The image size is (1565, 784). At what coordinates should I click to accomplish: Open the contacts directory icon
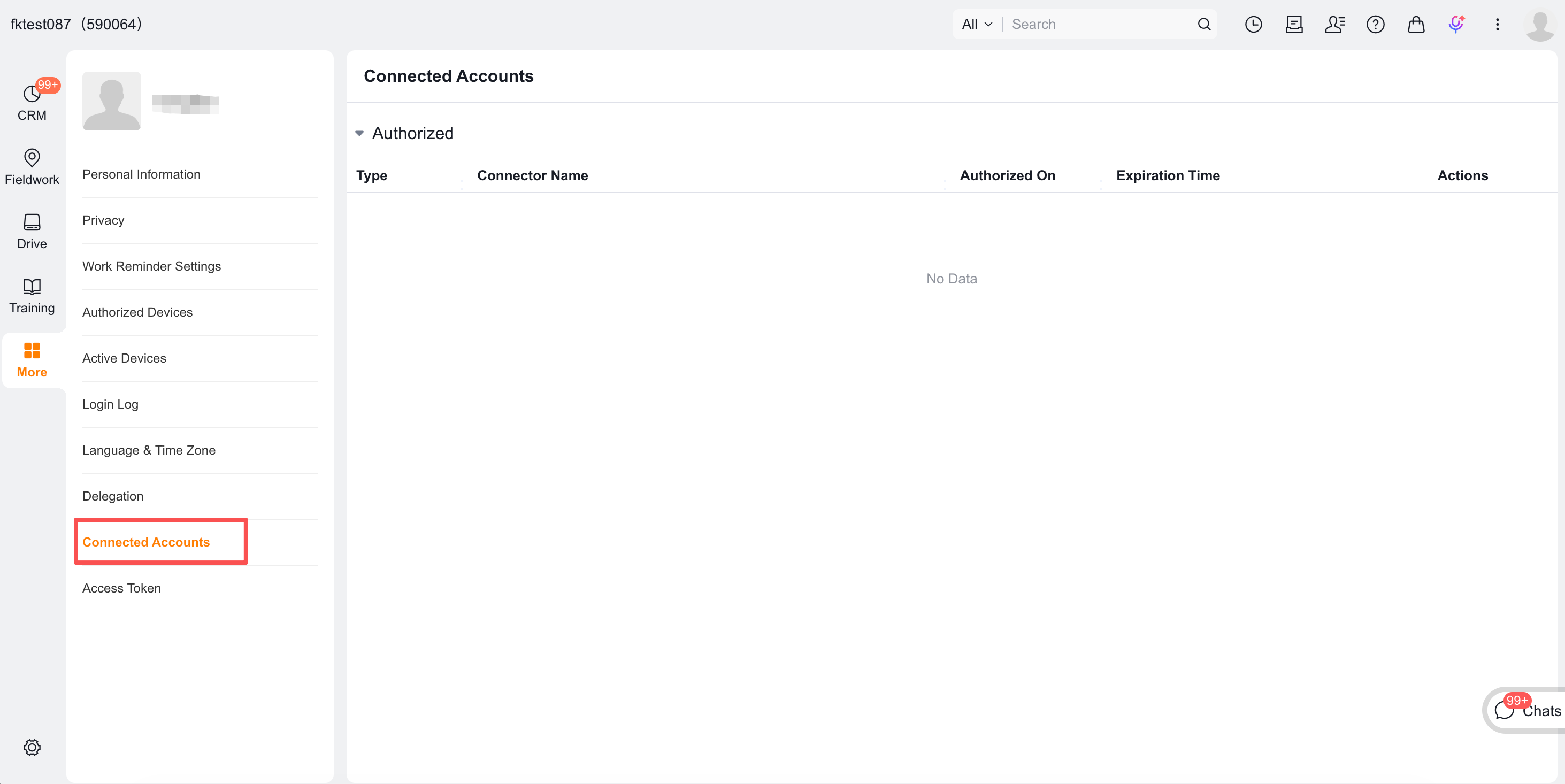coord(1335,24)
